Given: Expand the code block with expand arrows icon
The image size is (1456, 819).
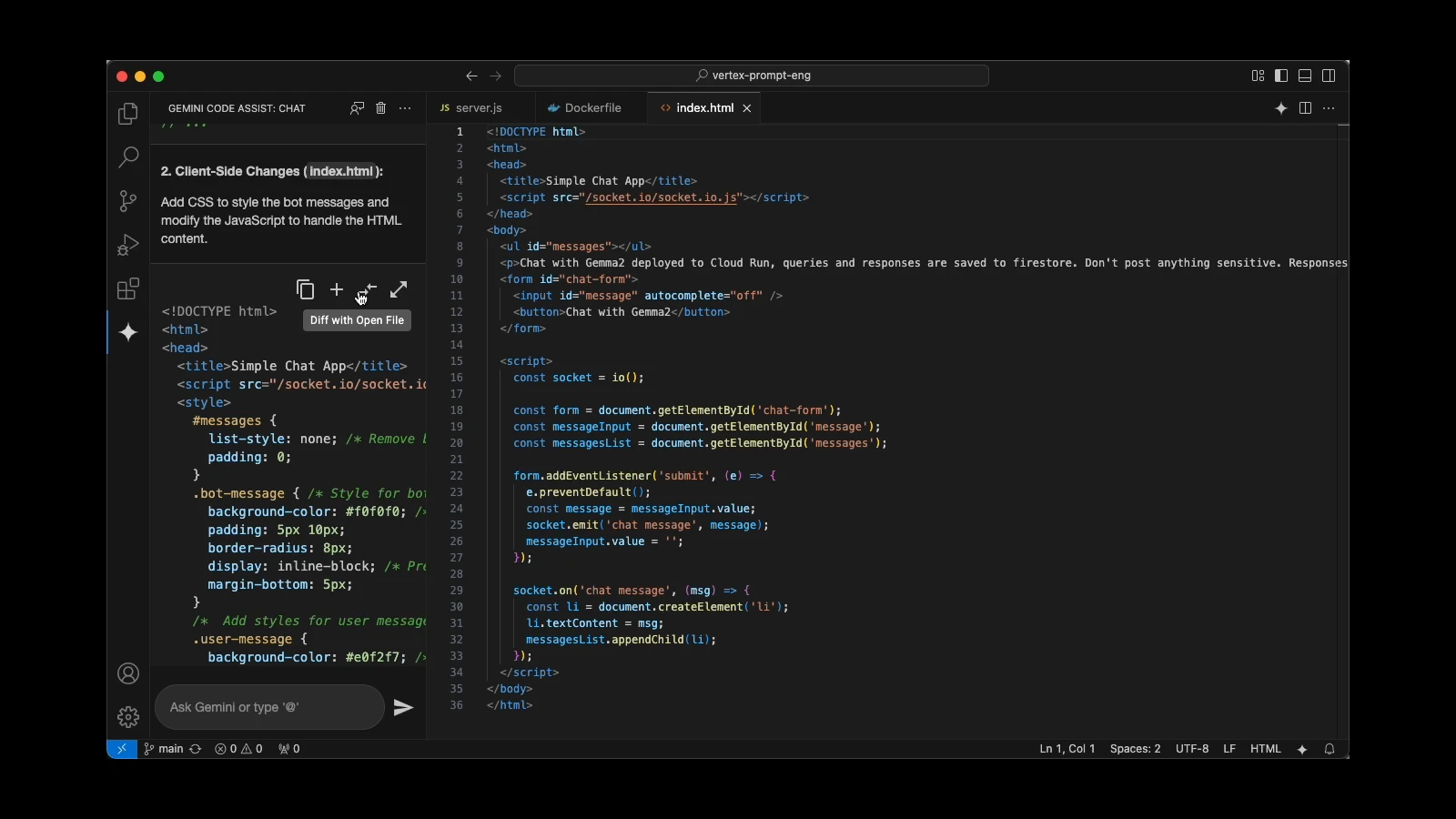Looking at the screenshot, I should coord(399,289).
